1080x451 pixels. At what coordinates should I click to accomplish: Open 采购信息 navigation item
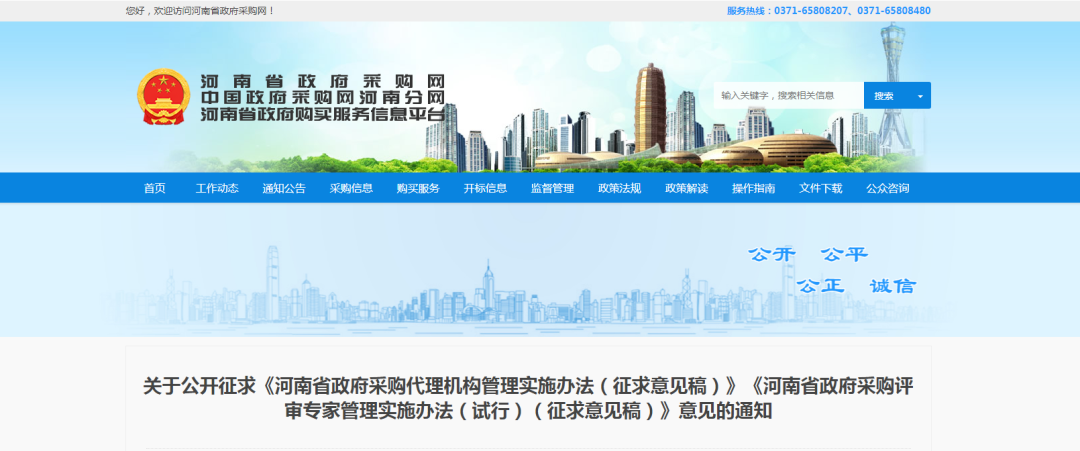pos(351,188)
